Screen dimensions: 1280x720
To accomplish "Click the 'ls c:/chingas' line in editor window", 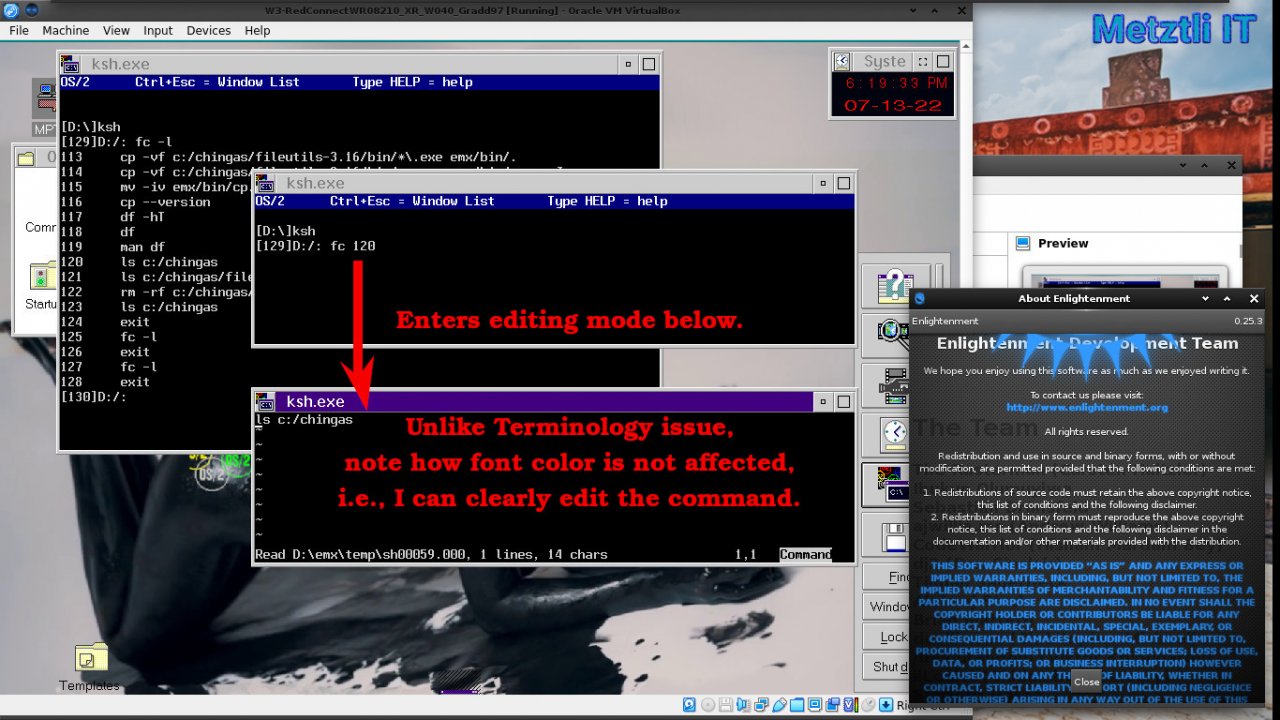I will pos(304,420).
